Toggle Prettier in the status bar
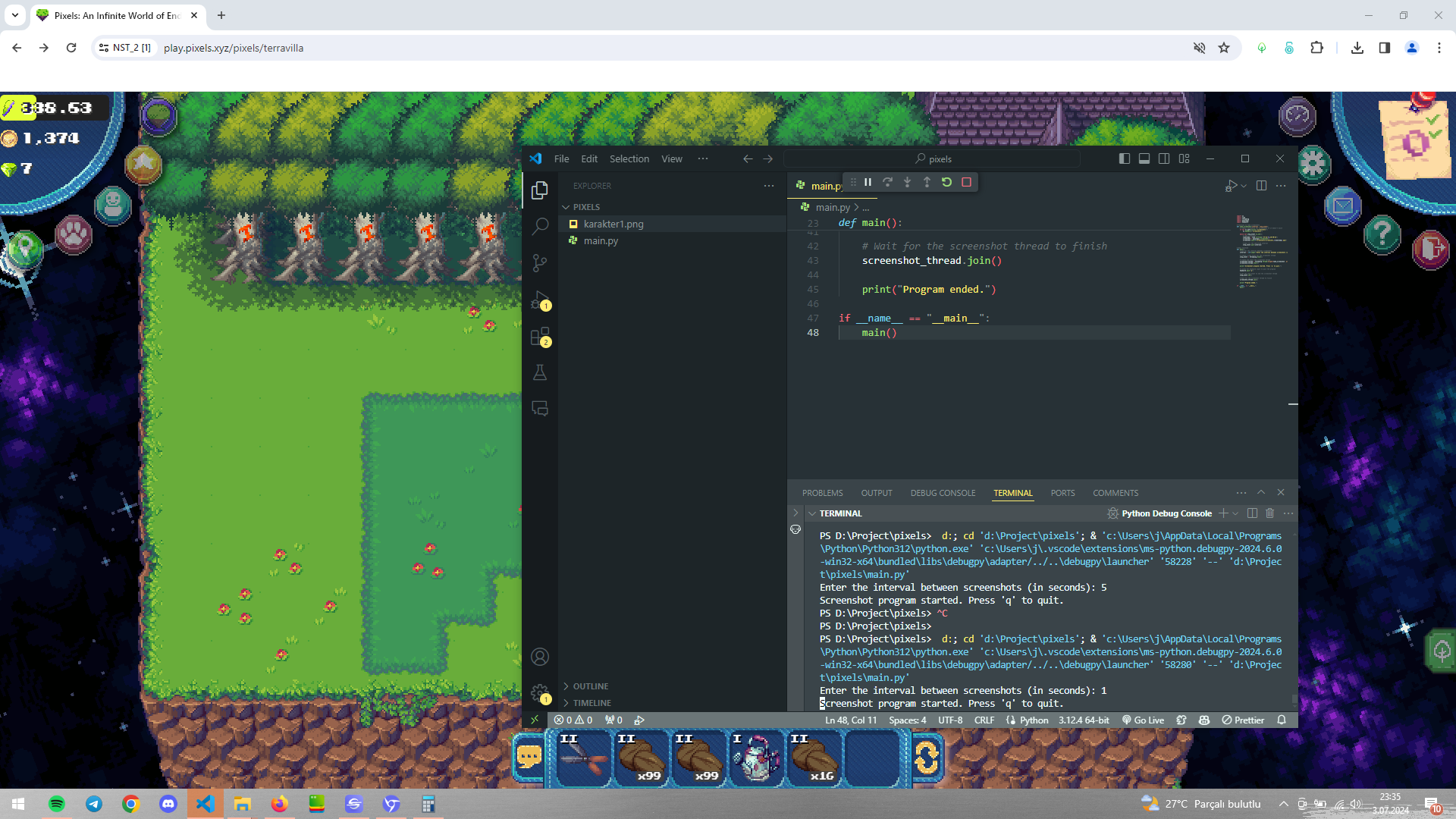 pyautogui.click(x=1243, y=720)
